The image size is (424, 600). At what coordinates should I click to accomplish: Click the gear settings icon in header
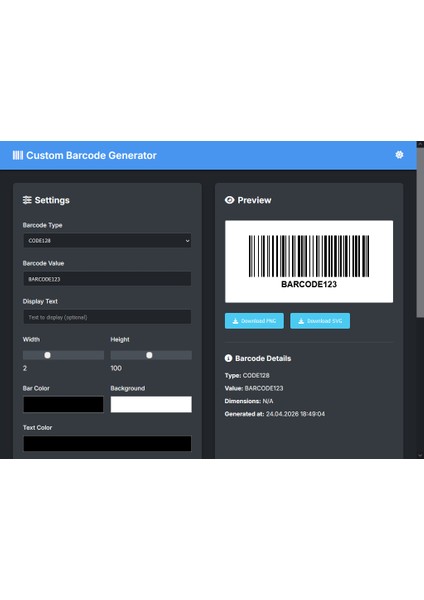pyautogui.click(x=399, y=155)
